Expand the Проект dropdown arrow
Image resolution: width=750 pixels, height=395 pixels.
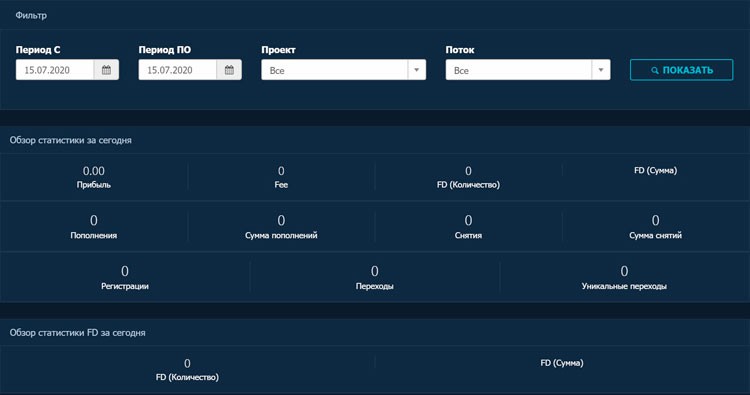click(417, 70)
